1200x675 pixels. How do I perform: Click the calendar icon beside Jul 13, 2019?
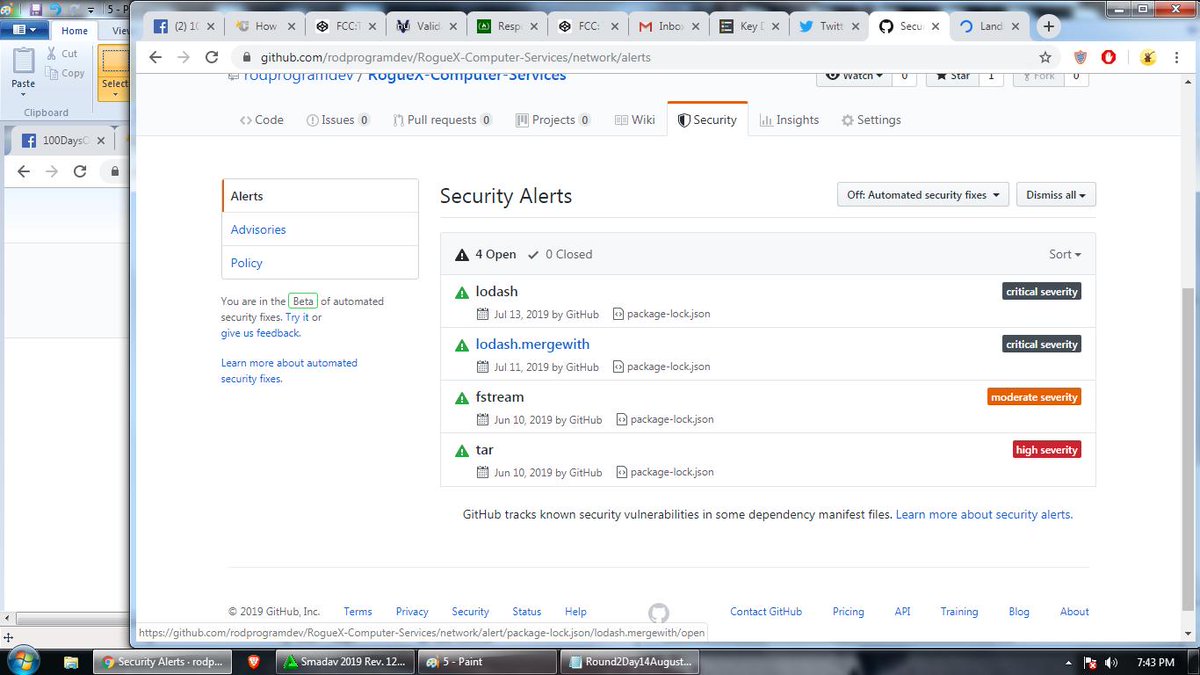483,314
